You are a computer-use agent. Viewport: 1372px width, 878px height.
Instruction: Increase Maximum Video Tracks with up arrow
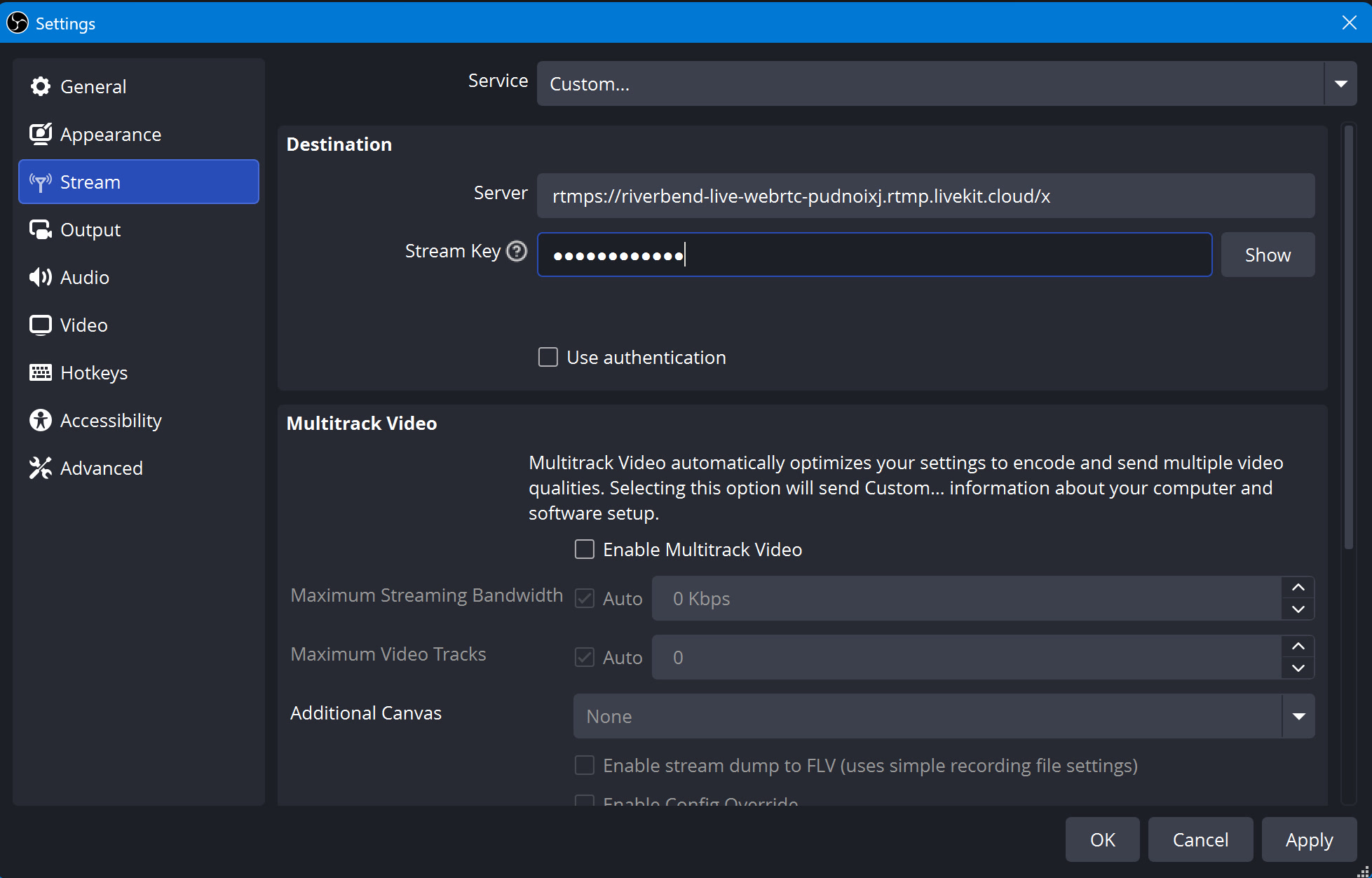click(x=1298, y=646)
